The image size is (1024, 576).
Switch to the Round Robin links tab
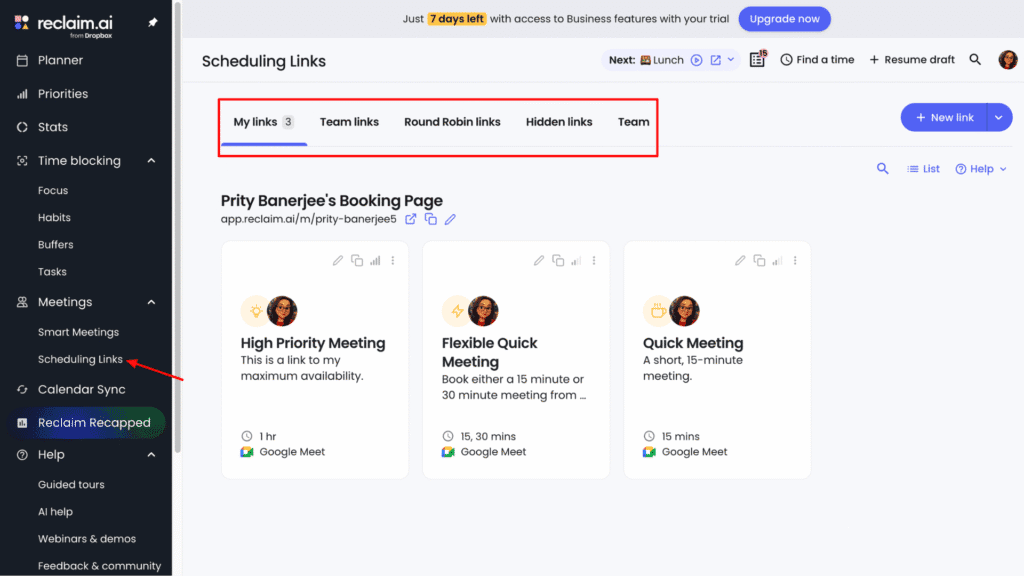[452, 121]
